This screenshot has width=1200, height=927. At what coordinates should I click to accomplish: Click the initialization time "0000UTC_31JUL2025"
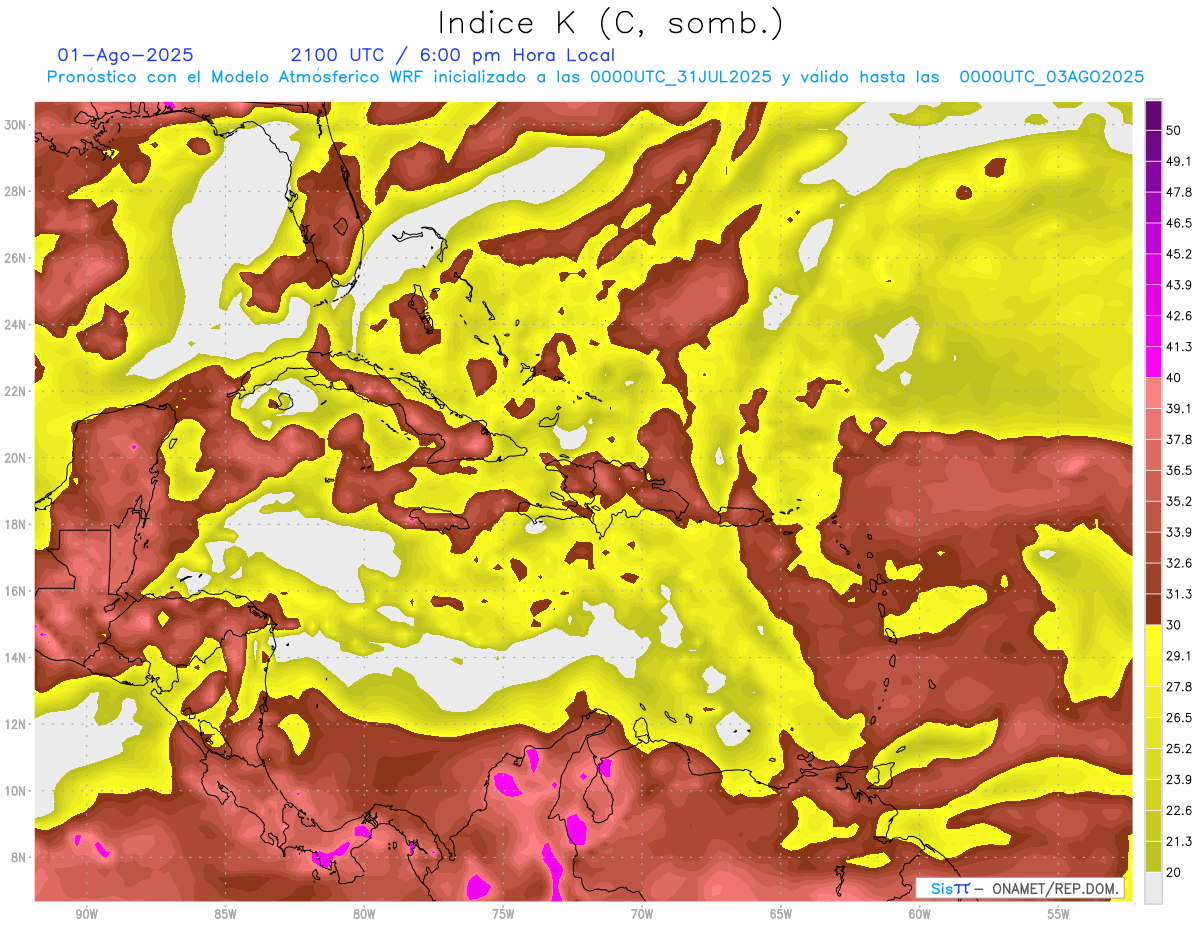[680, 77]
